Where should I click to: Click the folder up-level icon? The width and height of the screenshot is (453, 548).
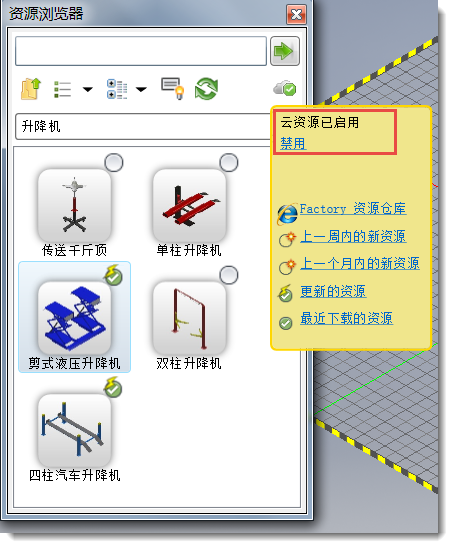click(x=31, y=89)
